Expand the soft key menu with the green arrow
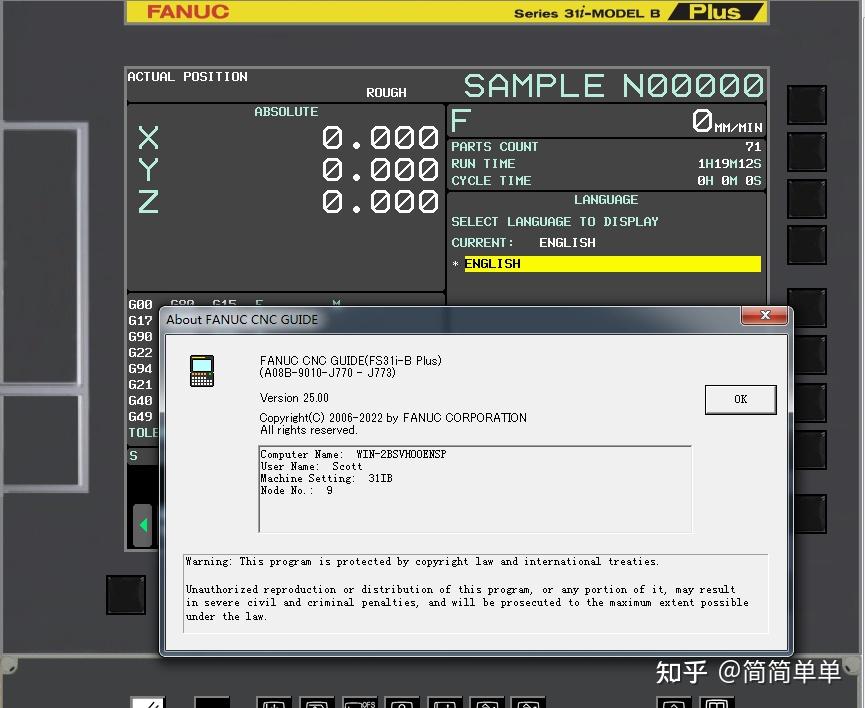865x708 pixels. pyautogui.click(x=142, y=524)
